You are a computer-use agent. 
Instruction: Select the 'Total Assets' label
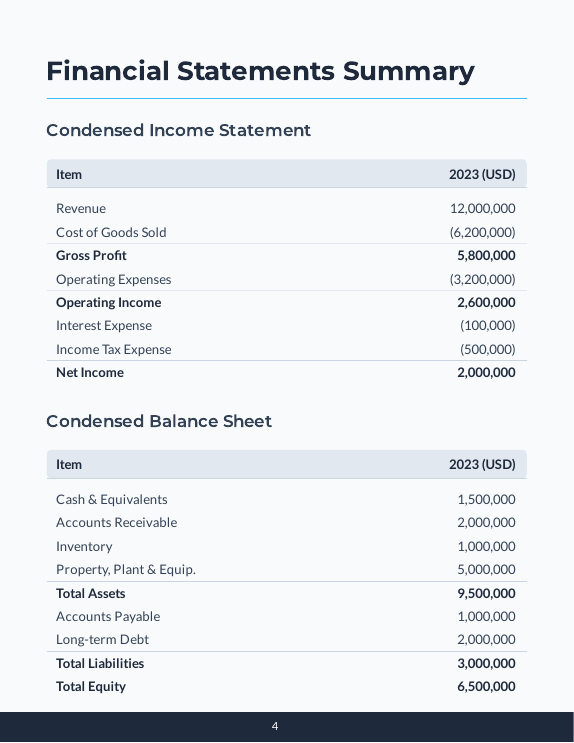point(91,593)
